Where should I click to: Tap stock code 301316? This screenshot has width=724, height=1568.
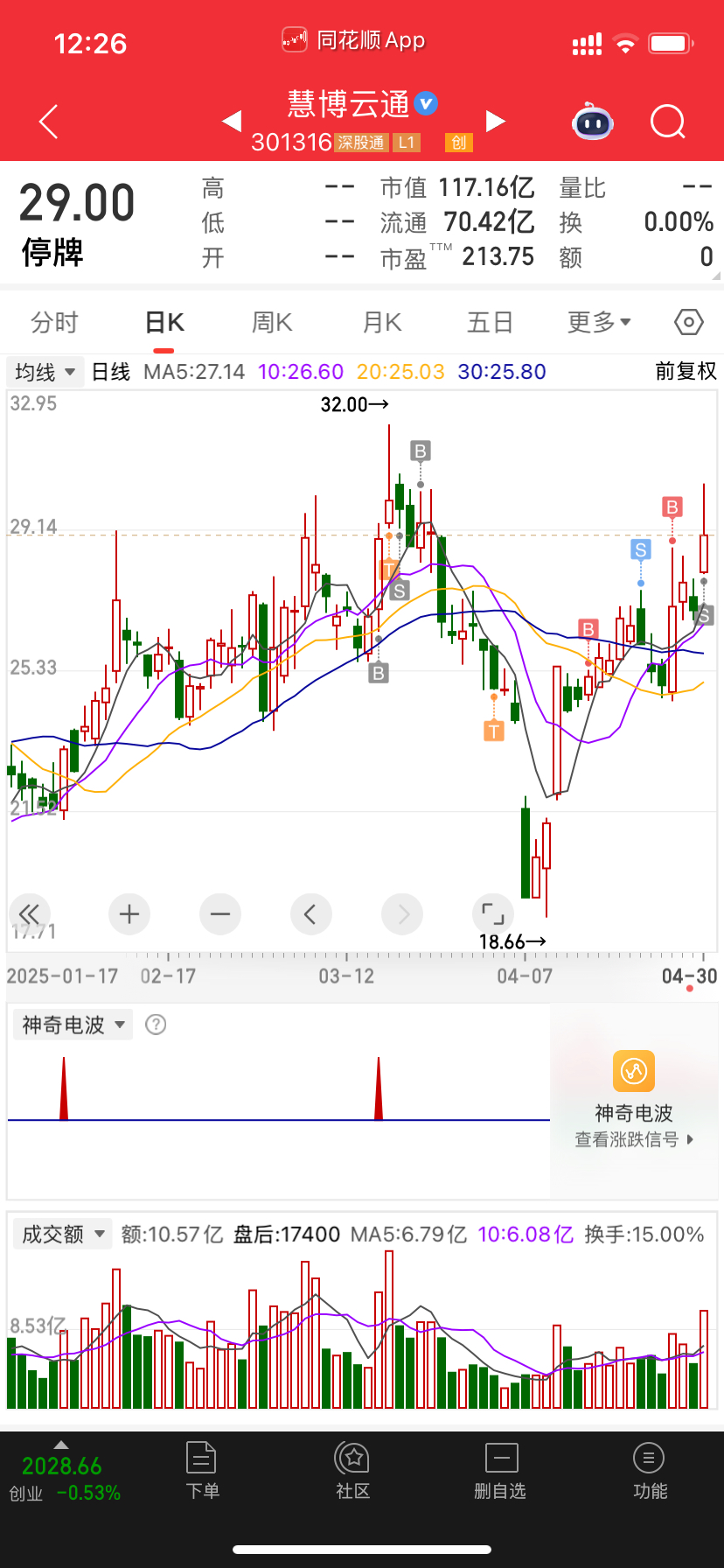[x=291, y=143]
